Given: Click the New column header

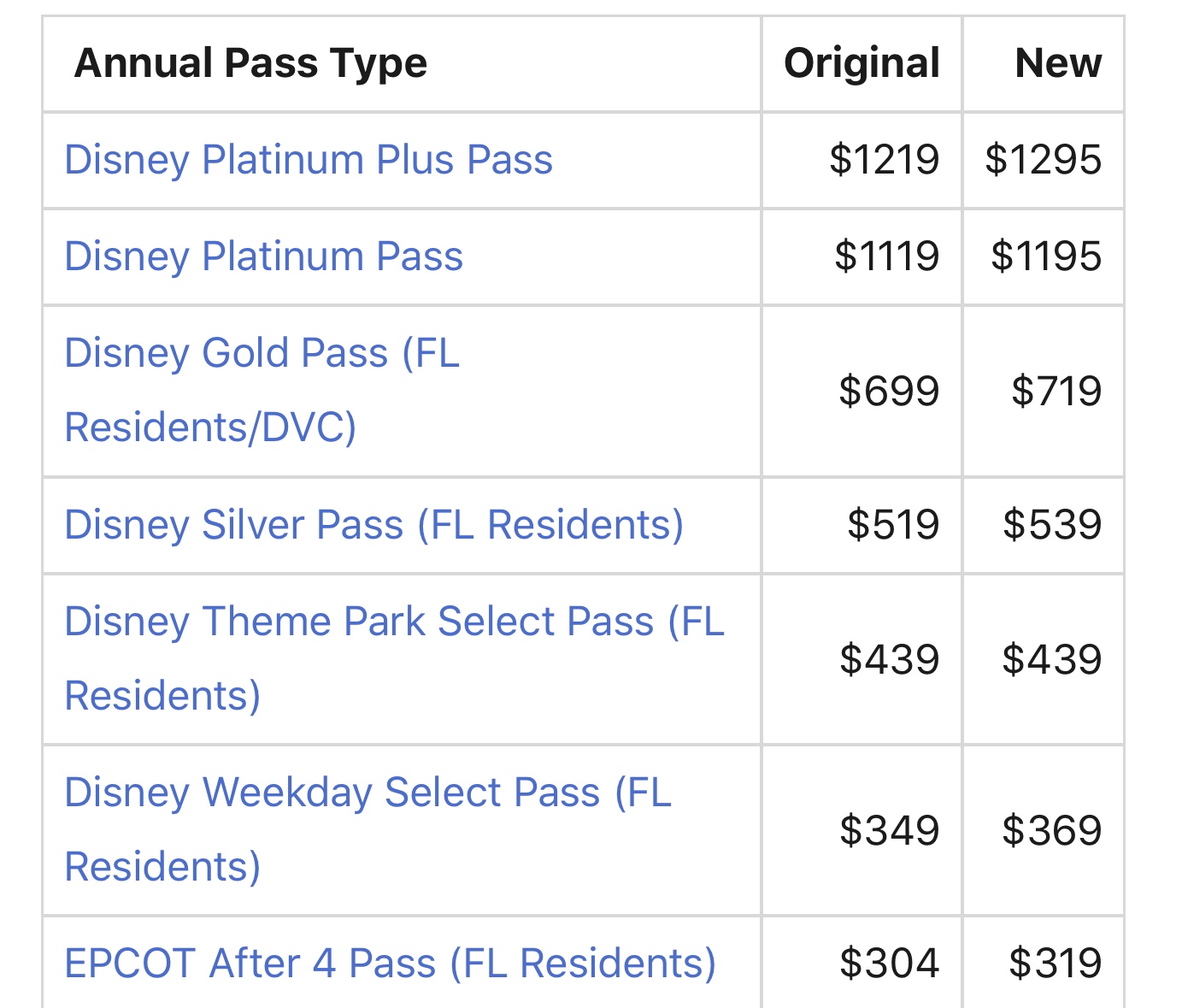Looking at the screenshot, I should coord(1058,63).
